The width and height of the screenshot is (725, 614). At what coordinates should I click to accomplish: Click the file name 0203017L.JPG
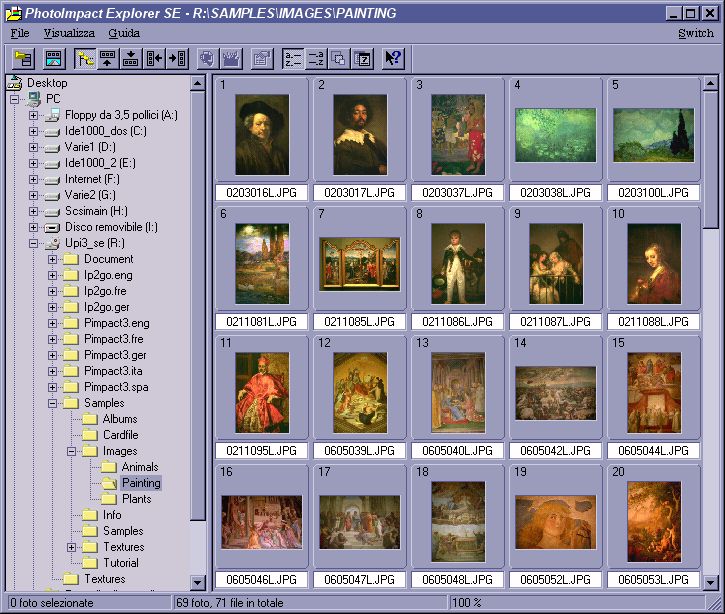coord(359,193)
